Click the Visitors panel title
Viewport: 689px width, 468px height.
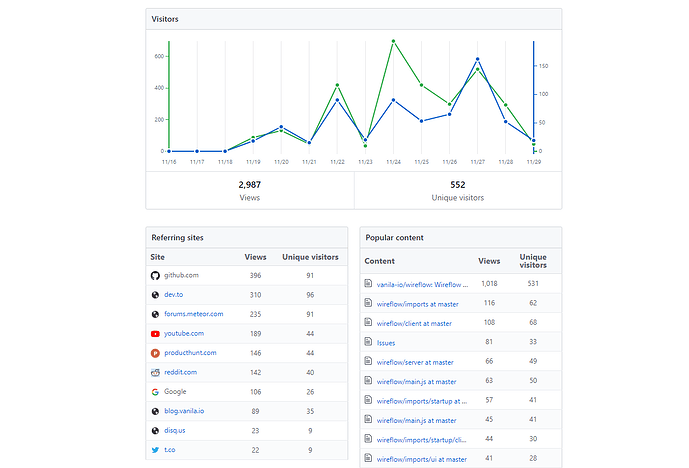coord(165,19)
